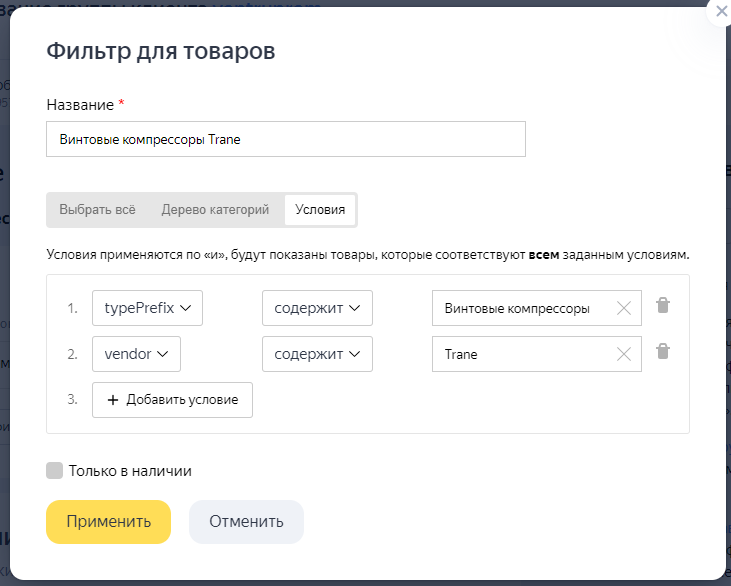Focus the 'Название' input field
The width and height of the screenshot is (731, 586).
coord(286,139)
